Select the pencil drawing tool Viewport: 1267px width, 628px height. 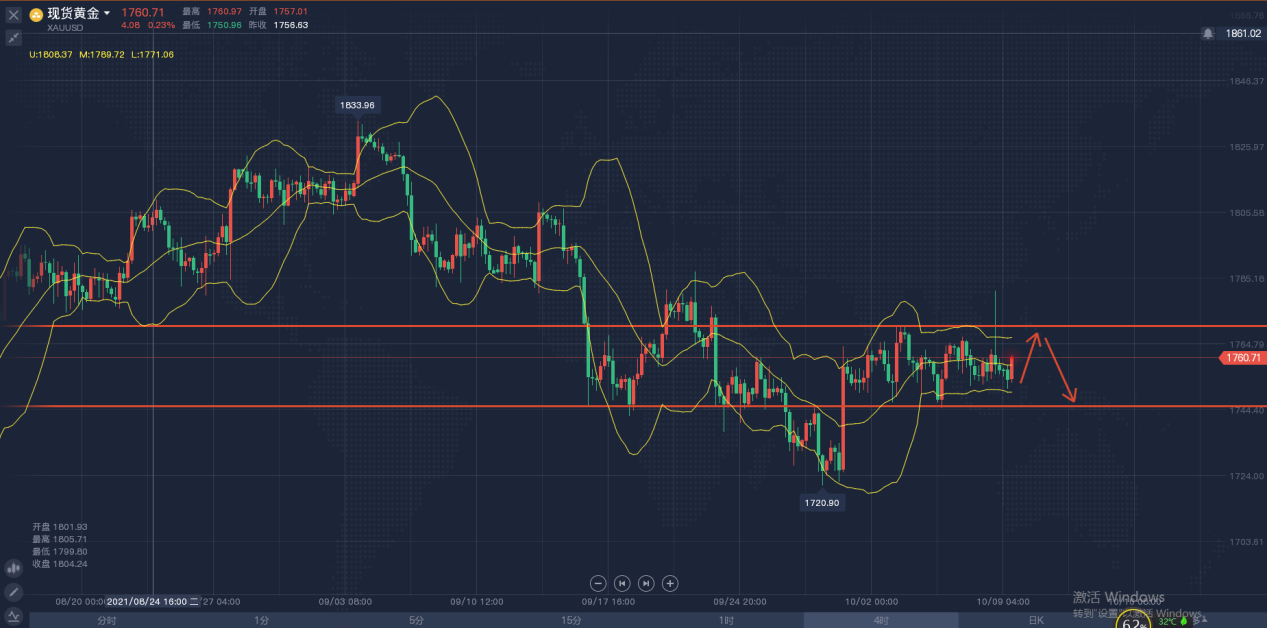(x=14, y=592)
